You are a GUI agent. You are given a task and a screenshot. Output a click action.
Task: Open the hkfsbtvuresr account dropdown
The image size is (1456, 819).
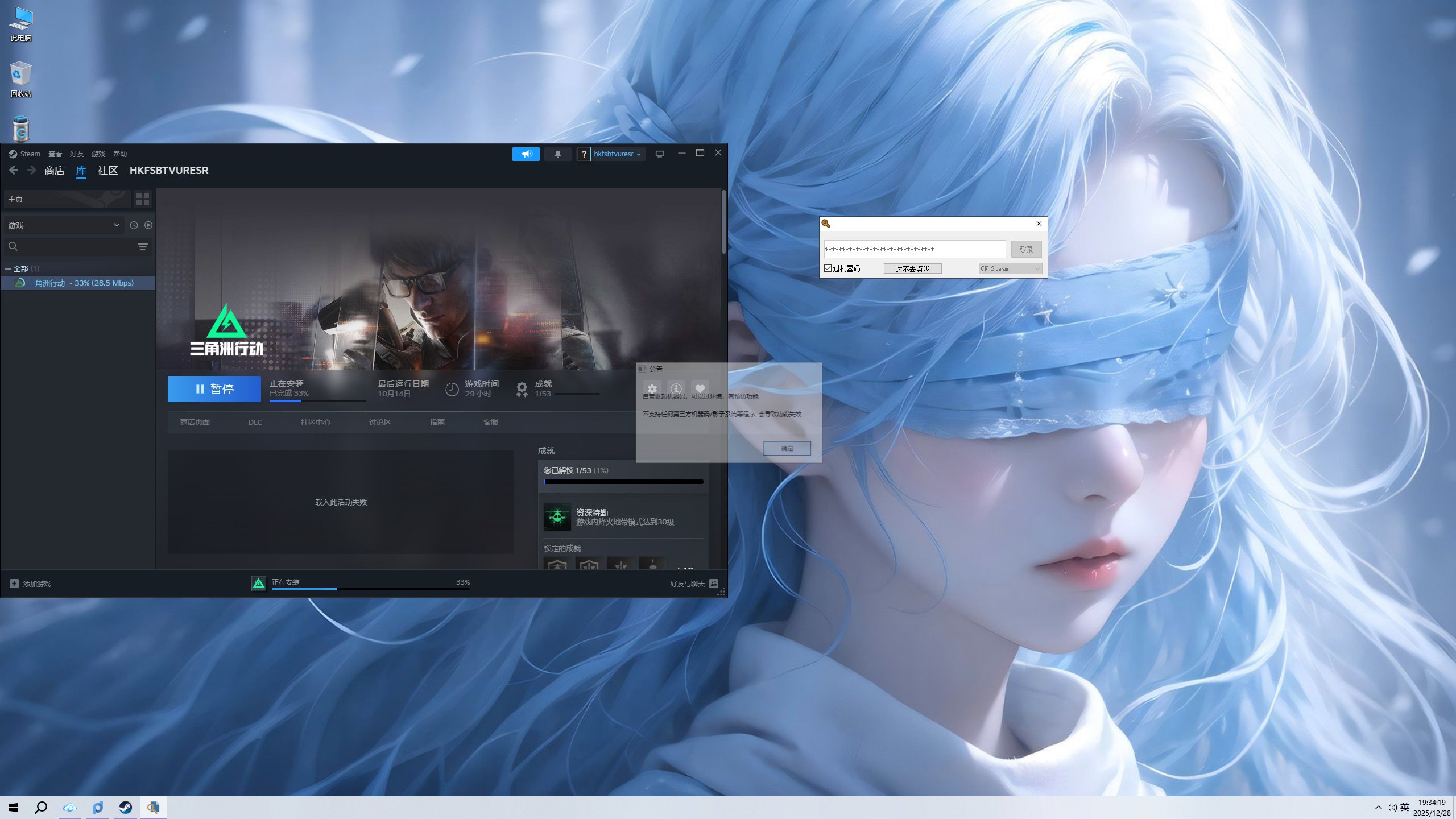(x=617, y=154)
